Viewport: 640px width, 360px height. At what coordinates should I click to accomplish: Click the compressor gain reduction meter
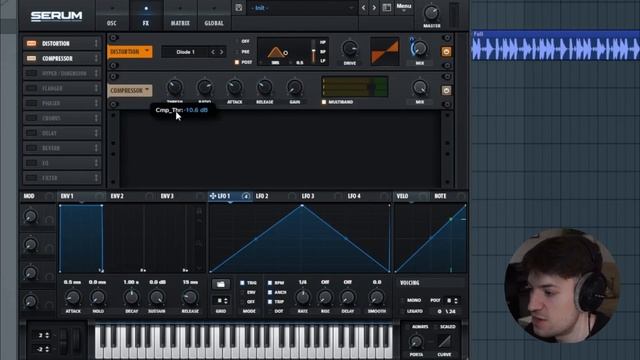click(354, 87)
